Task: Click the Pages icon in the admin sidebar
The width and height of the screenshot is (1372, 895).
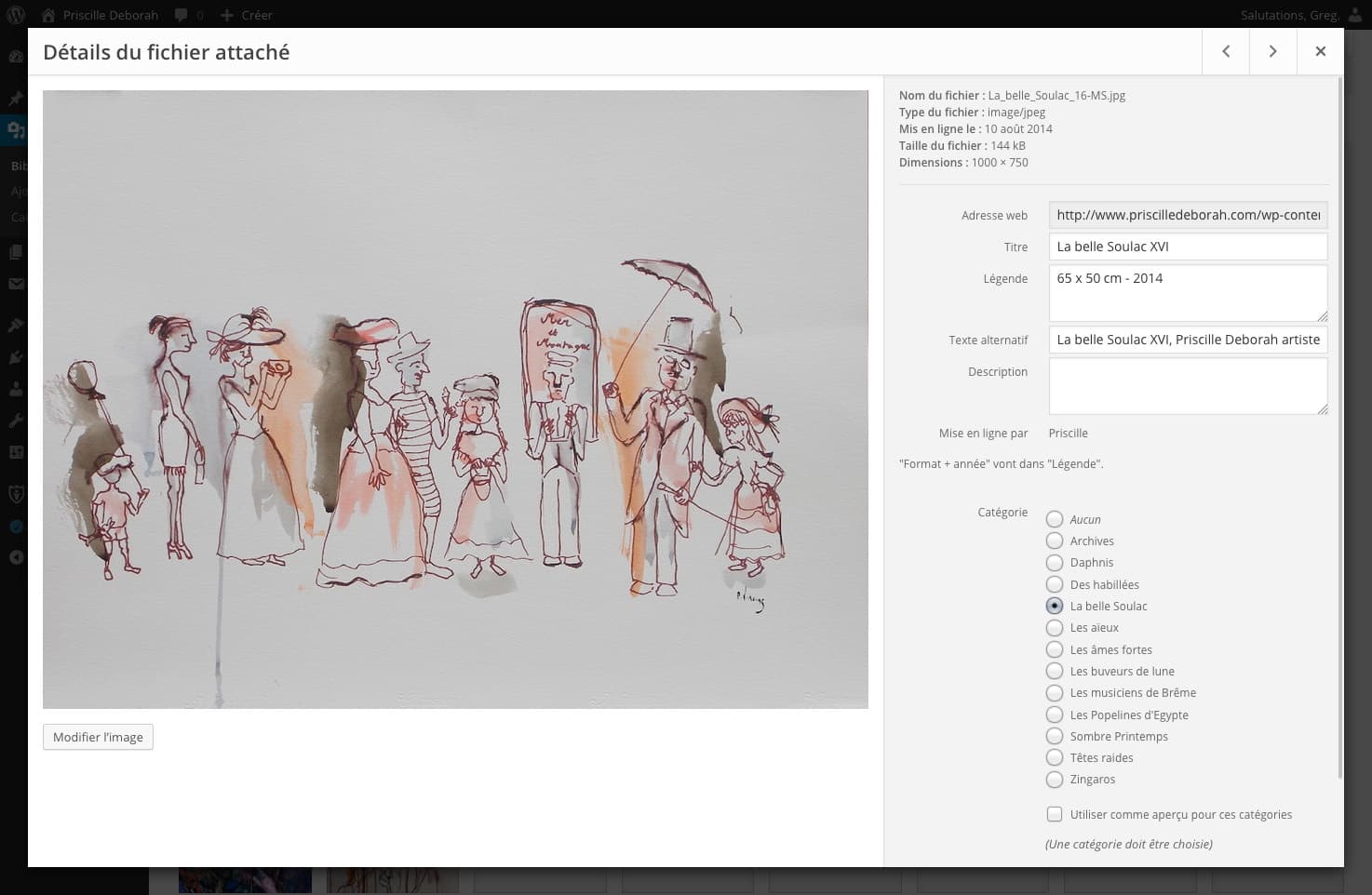Action: point(16,252)
